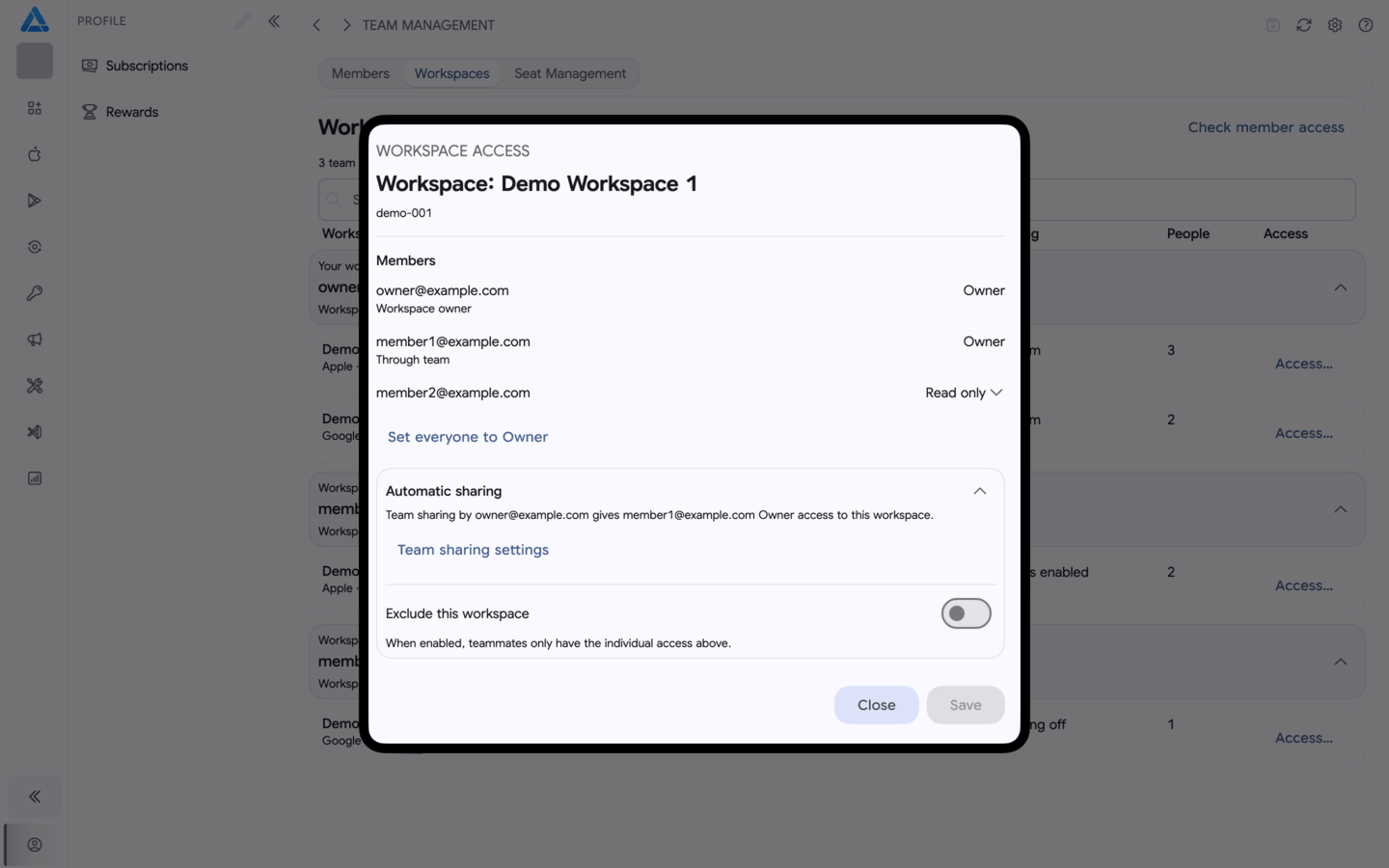Go back using the left chevron
The image size is (1389, 868).
coord(316,25)
